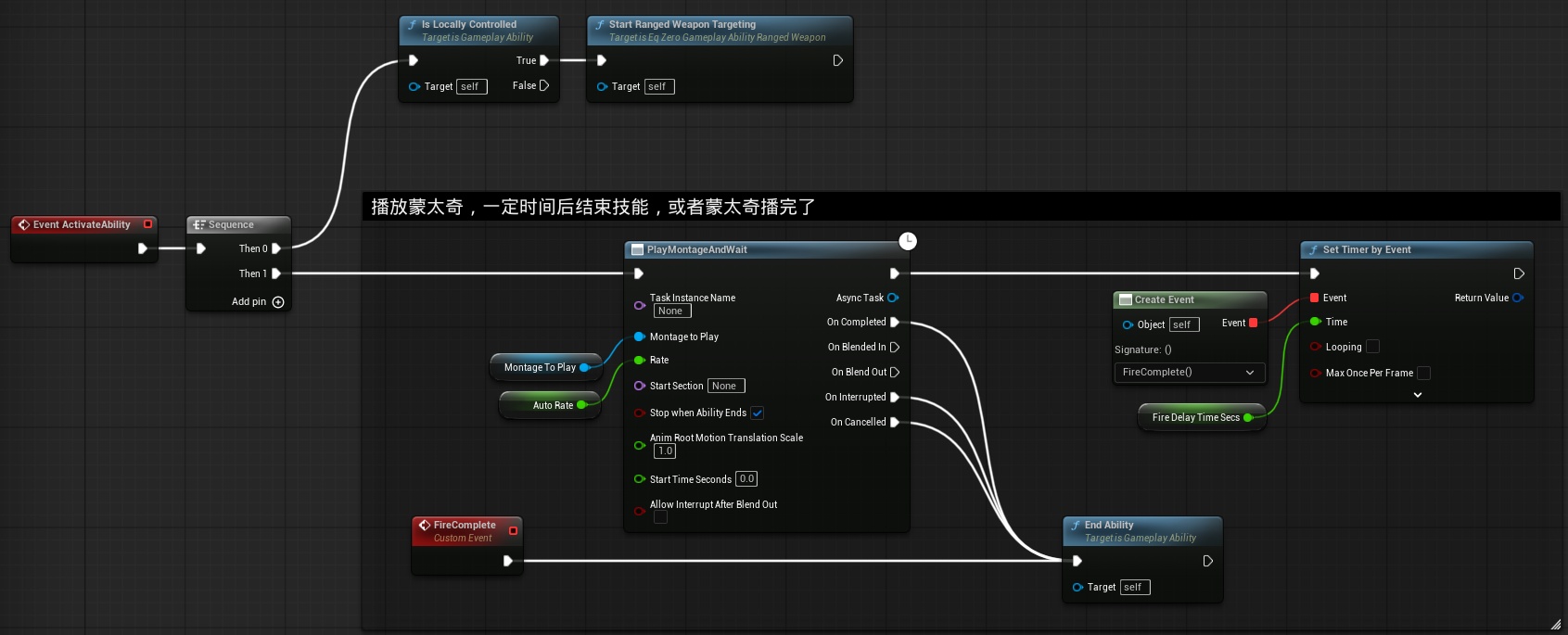Click the On Interrupted execution pin
This screenshot has width=1568, height=635.
[895, 397]
